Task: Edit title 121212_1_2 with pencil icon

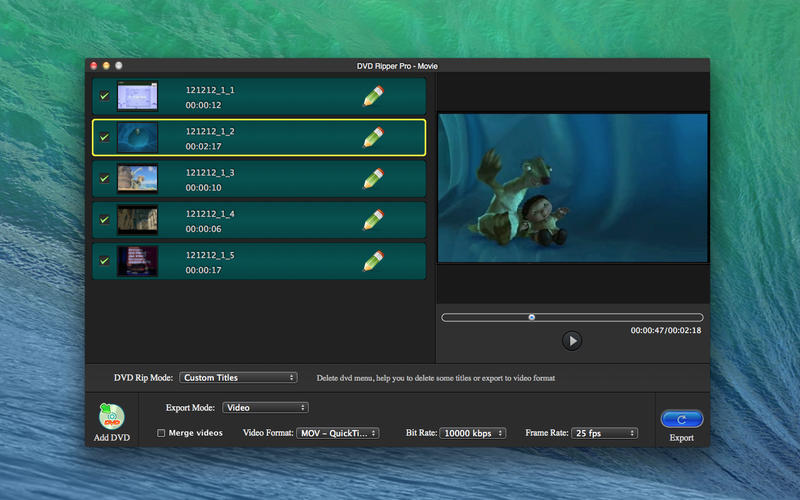Action: click(373, 138)
